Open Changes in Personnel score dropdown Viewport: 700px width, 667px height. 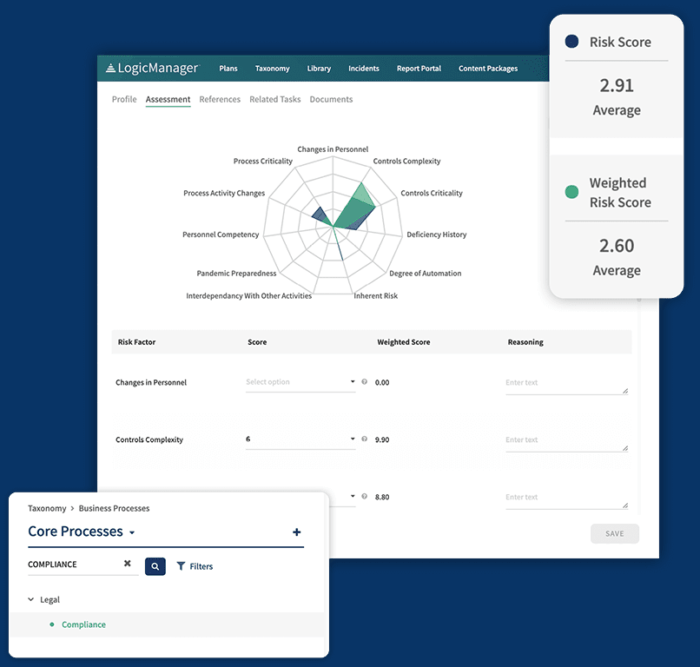(300, 382)
